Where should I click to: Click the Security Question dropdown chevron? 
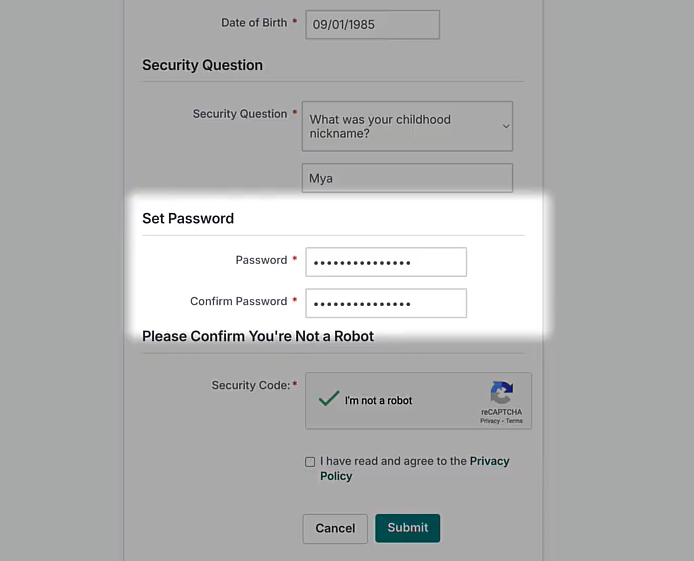[506, 127]
